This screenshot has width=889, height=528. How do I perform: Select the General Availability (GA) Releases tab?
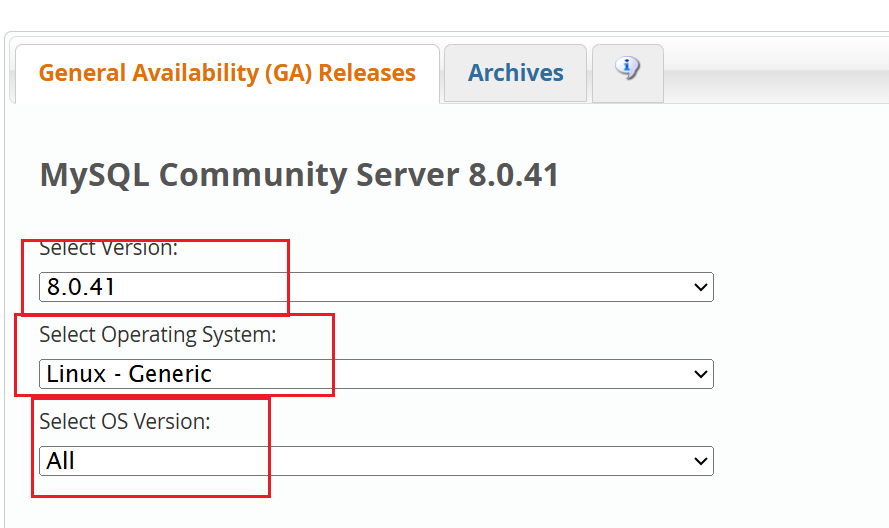click(x=227, y=74)
